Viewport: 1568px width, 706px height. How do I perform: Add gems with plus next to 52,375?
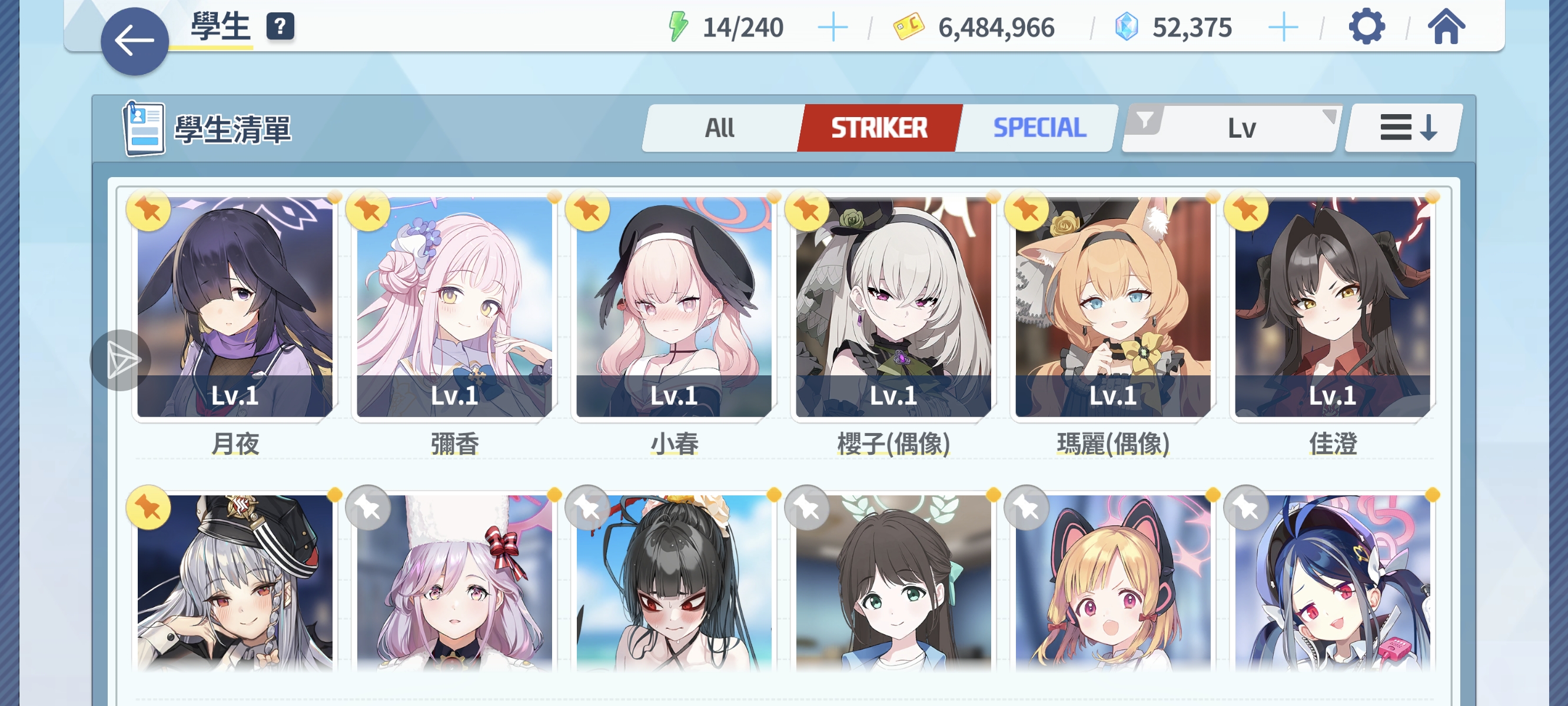tap(1283, 28)
